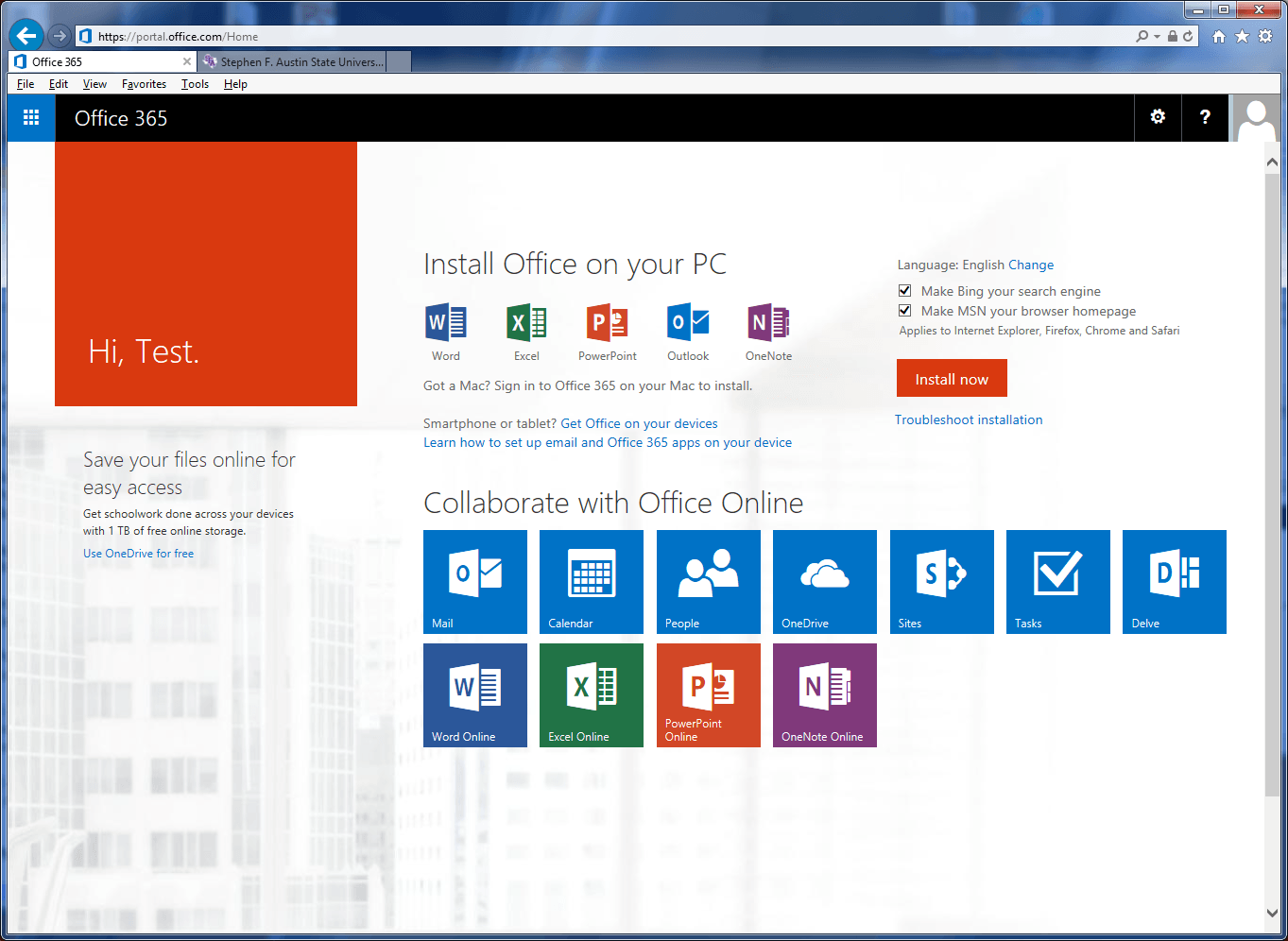Click the Use OneDrive for free link
Screen dimensions: 1288x941
pyautogui.click(x=138, y=554)
